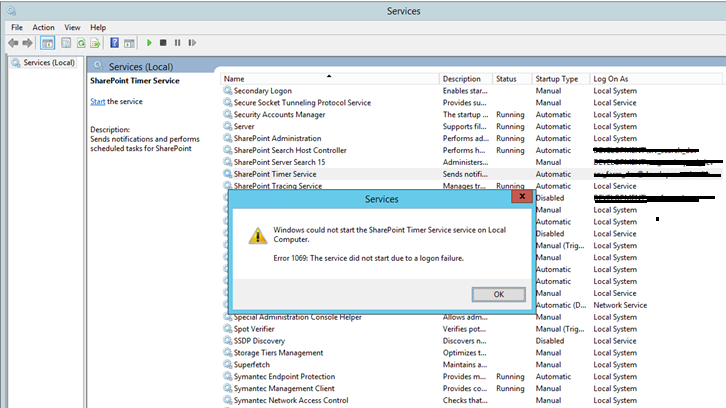
Task: Select Secure Socket Tunneling Protocol Service name
Action: (x=302, y=103)
